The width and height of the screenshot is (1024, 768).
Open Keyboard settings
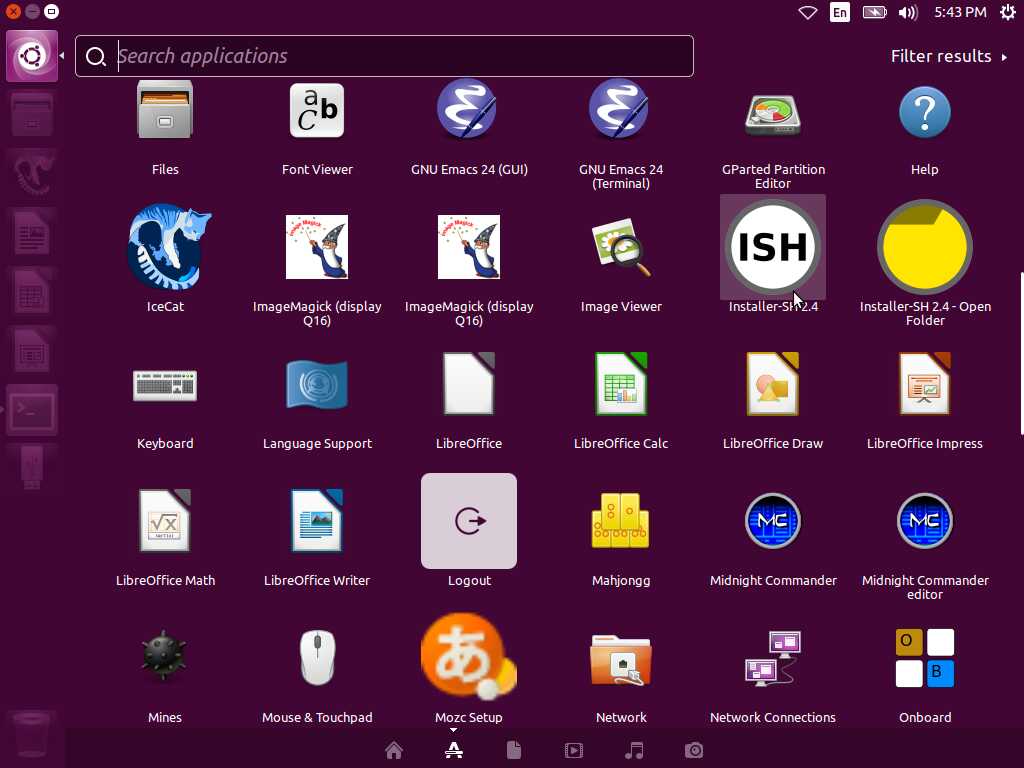(165, 385)
